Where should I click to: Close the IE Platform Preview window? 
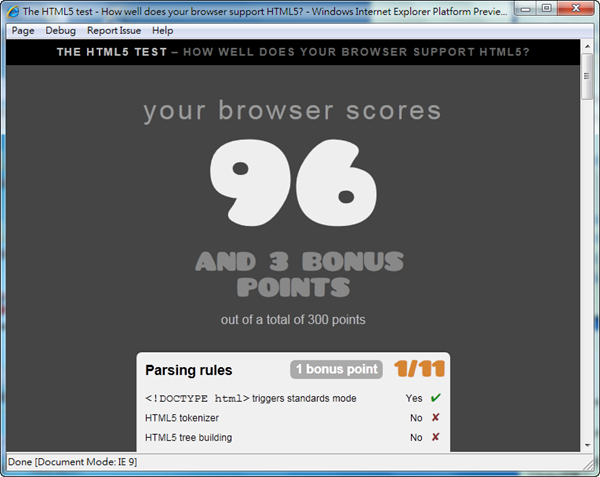[x=576, y=8]
